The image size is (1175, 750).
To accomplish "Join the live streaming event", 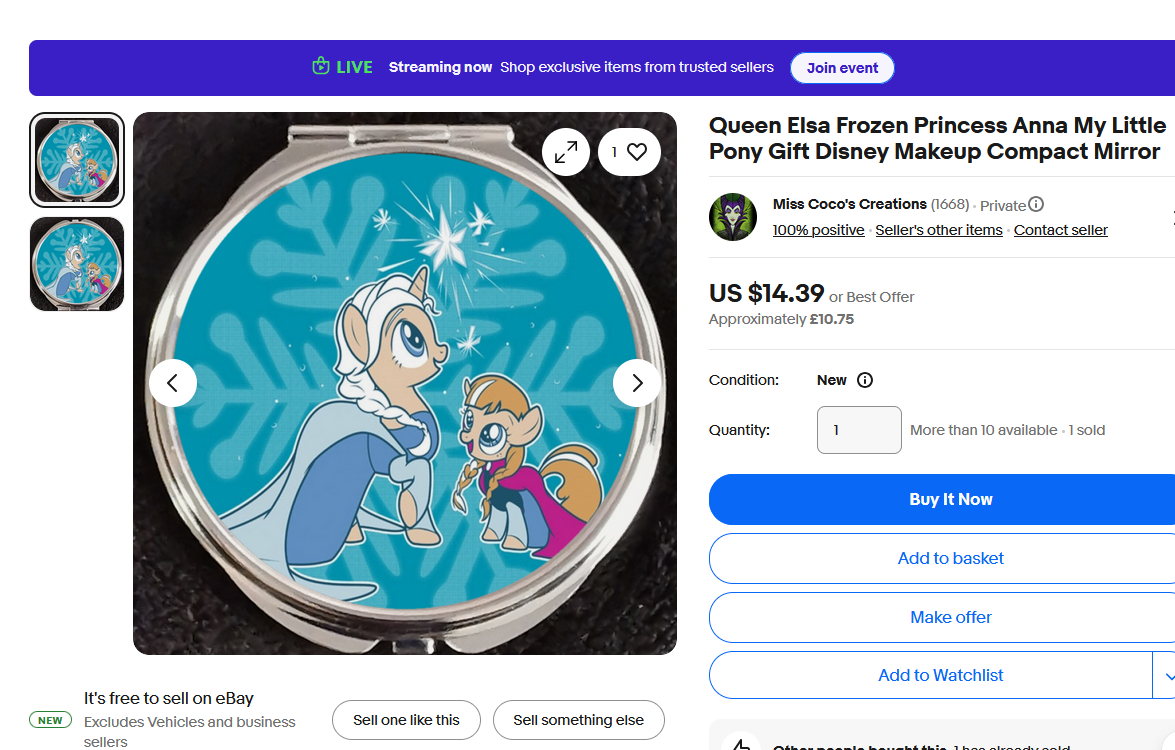I will point(842,68).
